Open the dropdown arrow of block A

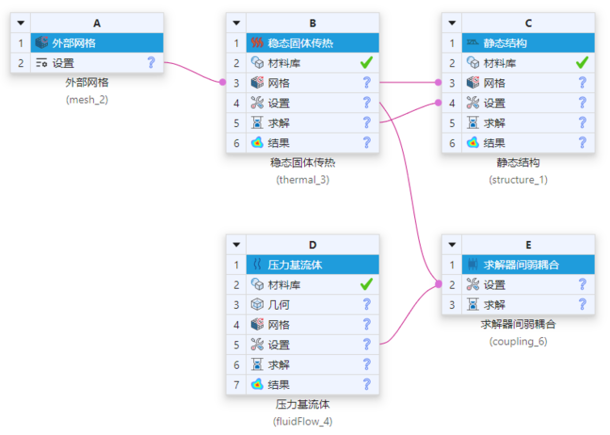point(21,23)
